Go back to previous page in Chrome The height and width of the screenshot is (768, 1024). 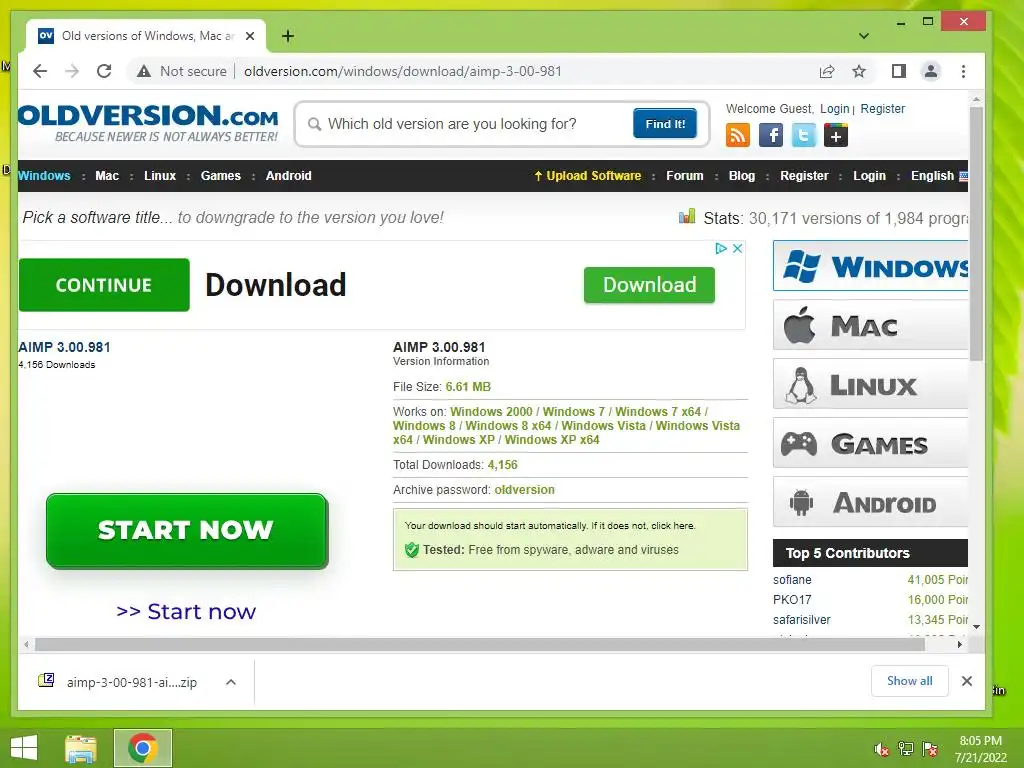pyautogui.click(x=40, y=71)
